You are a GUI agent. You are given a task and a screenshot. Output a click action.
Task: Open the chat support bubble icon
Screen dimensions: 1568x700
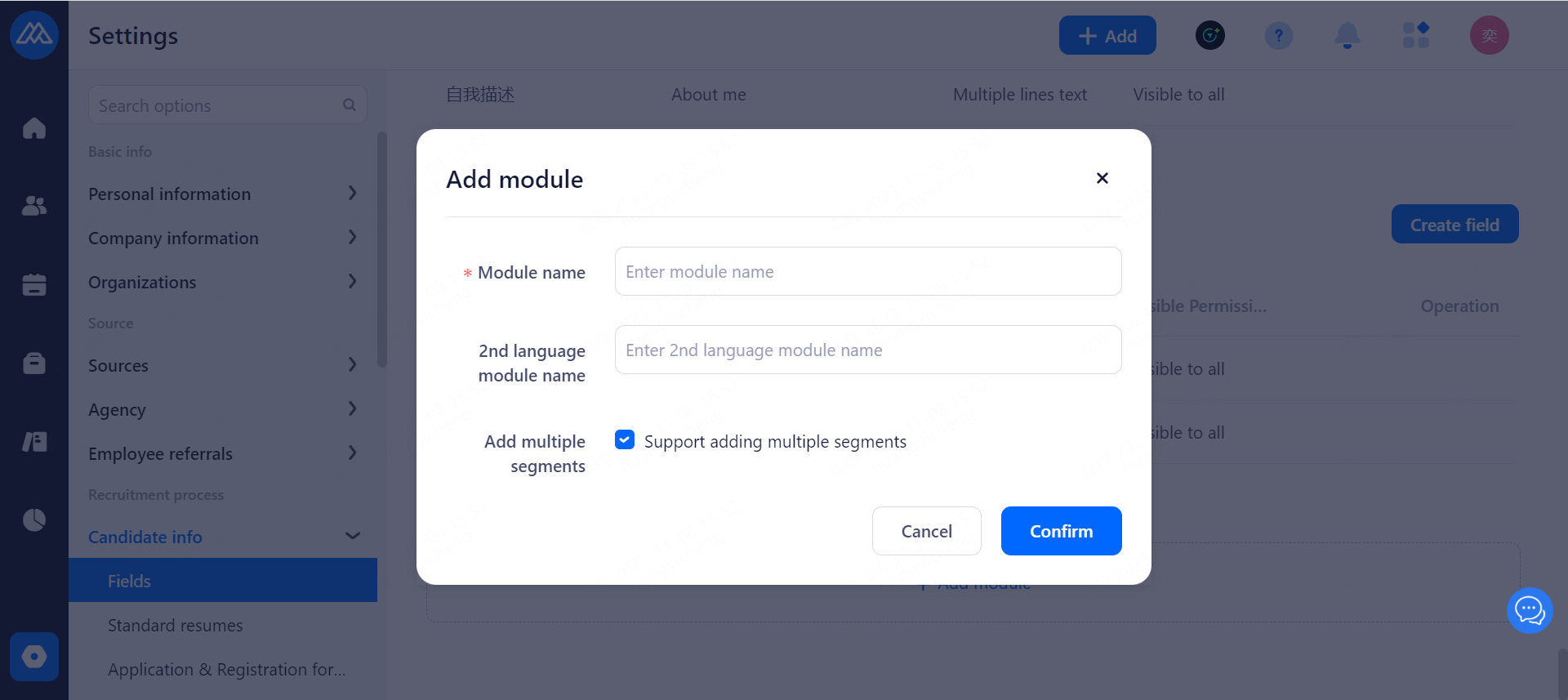coord(1529,610)
